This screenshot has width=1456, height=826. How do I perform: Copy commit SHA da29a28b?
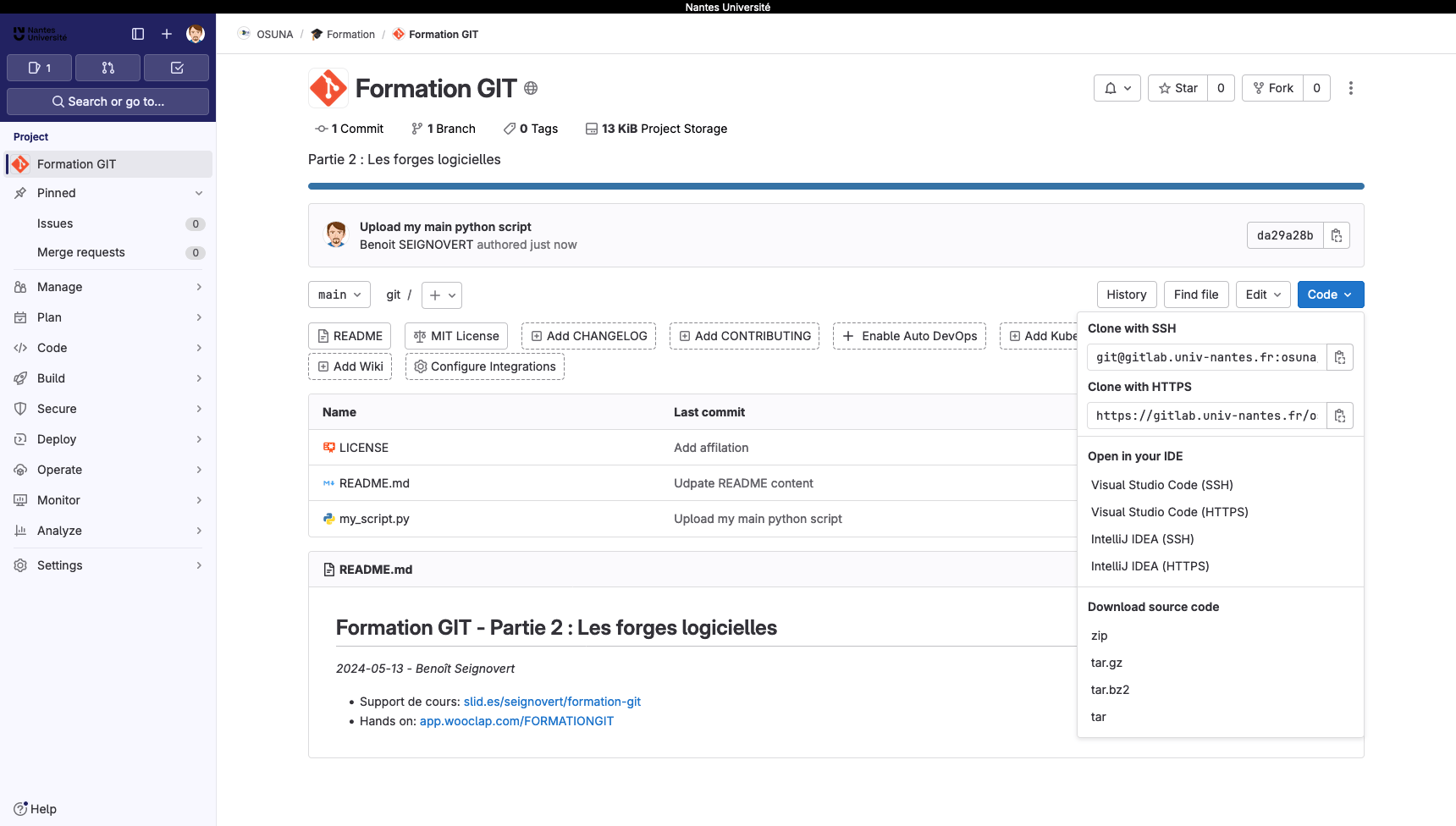pos(1337,235)
